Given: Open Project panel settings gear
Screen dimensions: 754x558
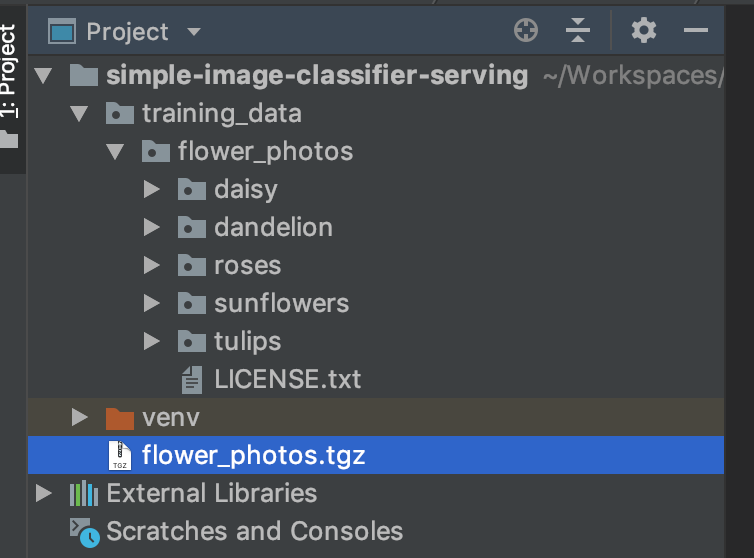Looking at the screenshot, I should [644, 31].
